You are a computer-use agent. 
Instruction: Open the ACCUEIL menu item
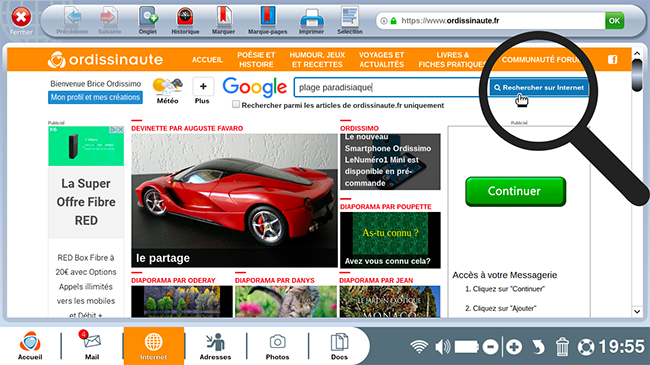[207, 60]
